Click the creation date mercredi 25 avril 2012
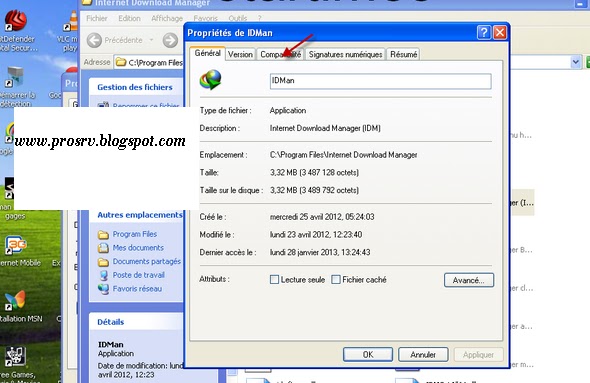This screenshot has width=590, height=383. click(322, 217)
